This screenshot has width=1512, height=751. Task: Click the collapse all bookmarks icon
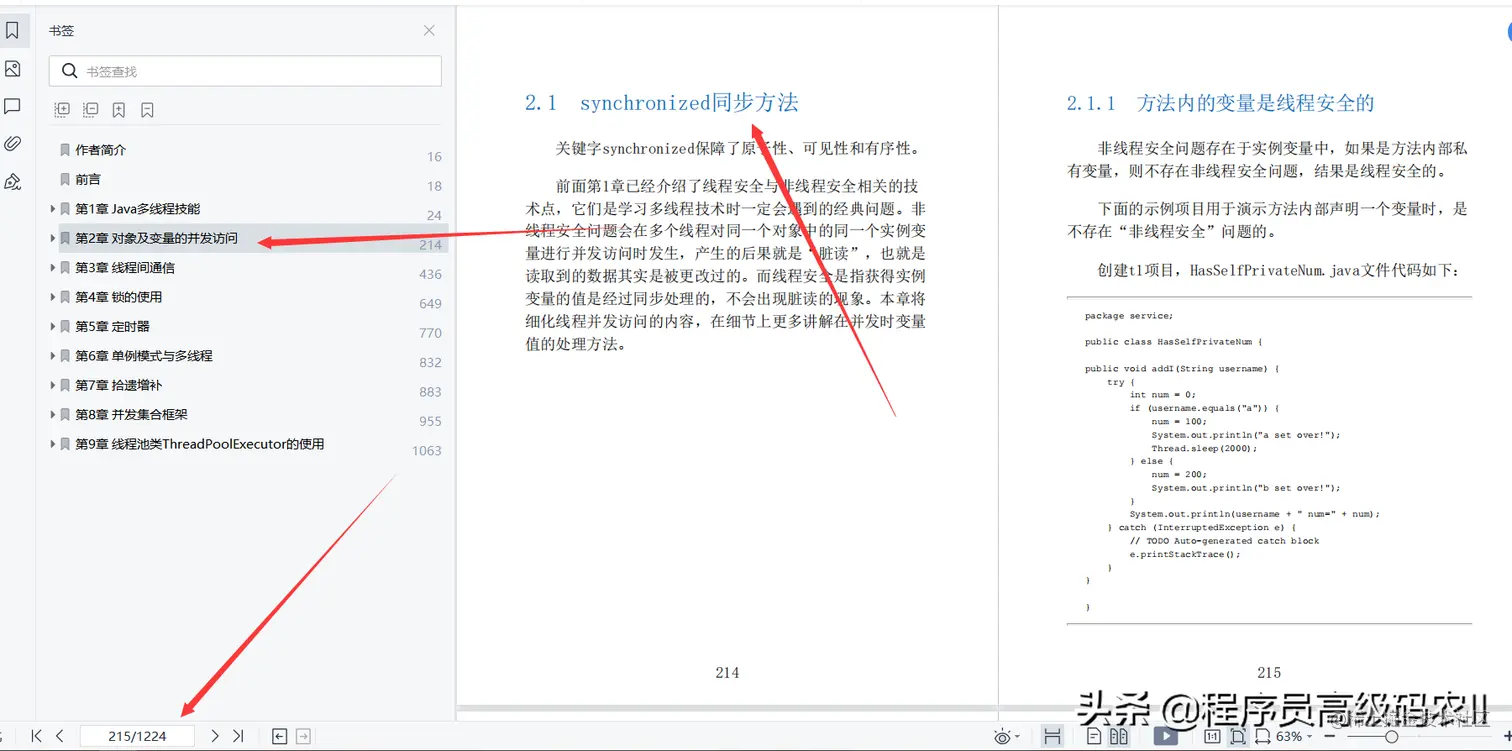tap(90, 109)
